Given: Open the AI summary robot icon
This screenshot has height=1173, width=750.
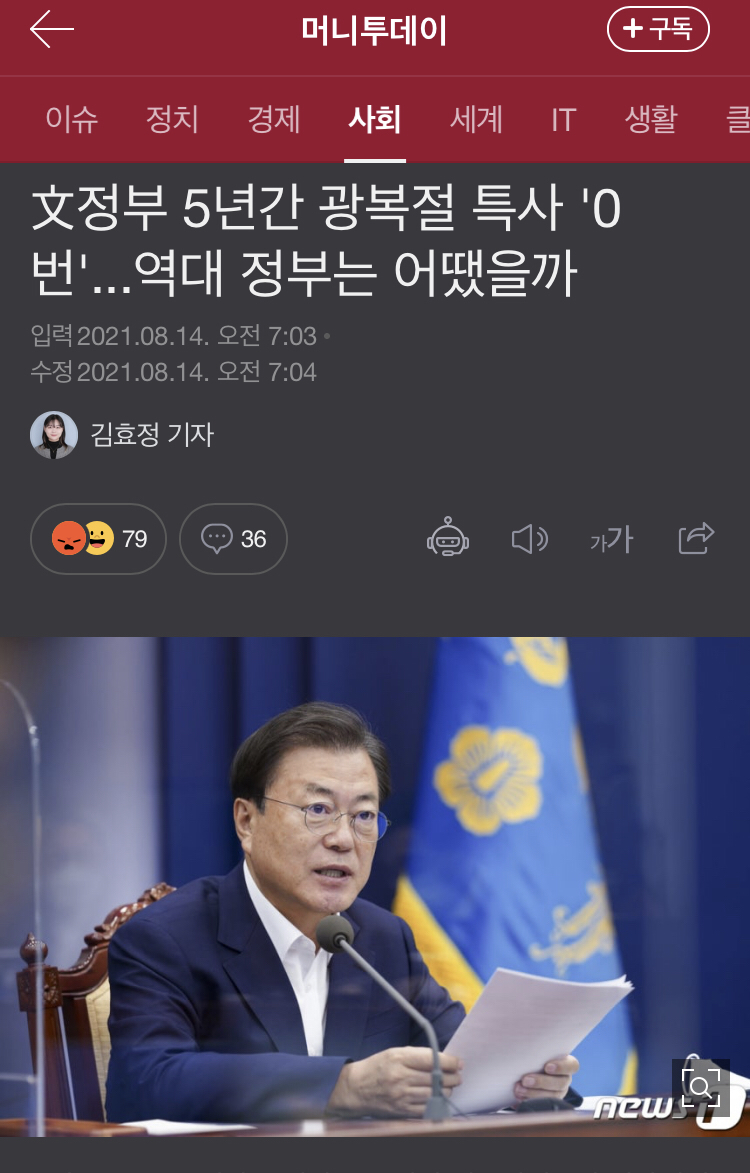Looking at the screenshot, I should [448, 537].
